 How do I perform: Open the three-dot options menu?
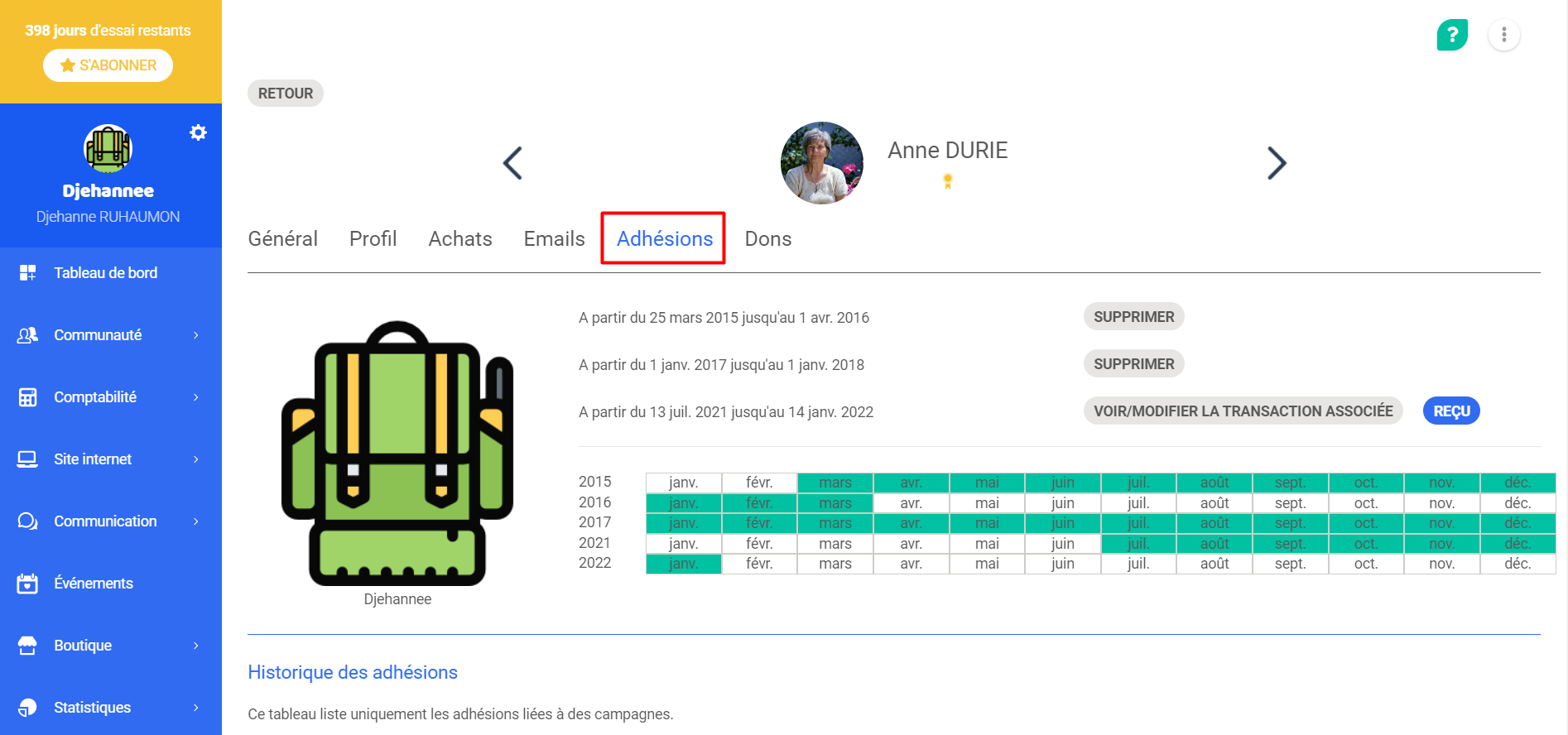[1503, 35]
